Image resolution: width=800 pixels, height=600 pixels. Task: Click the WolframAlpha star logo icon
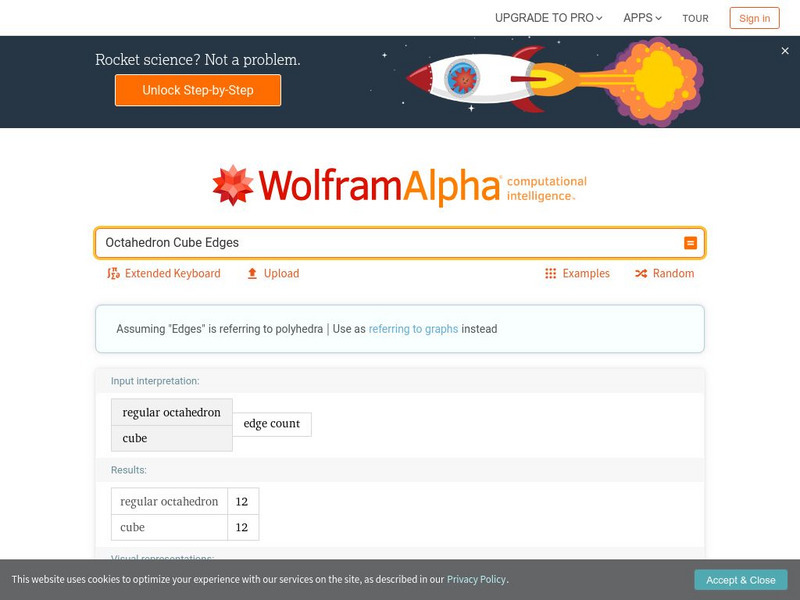click(233, 185)
